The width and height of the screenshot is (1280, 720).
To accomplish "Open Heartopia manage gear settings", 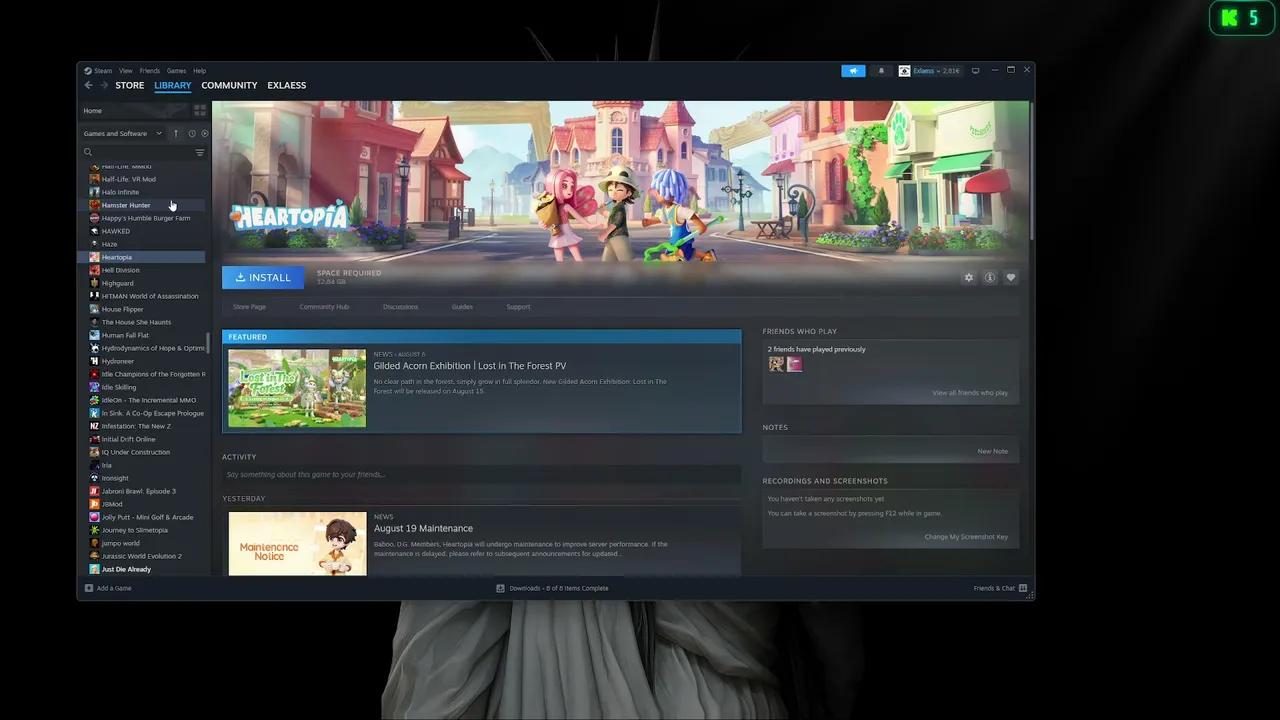I will (968, 277).
